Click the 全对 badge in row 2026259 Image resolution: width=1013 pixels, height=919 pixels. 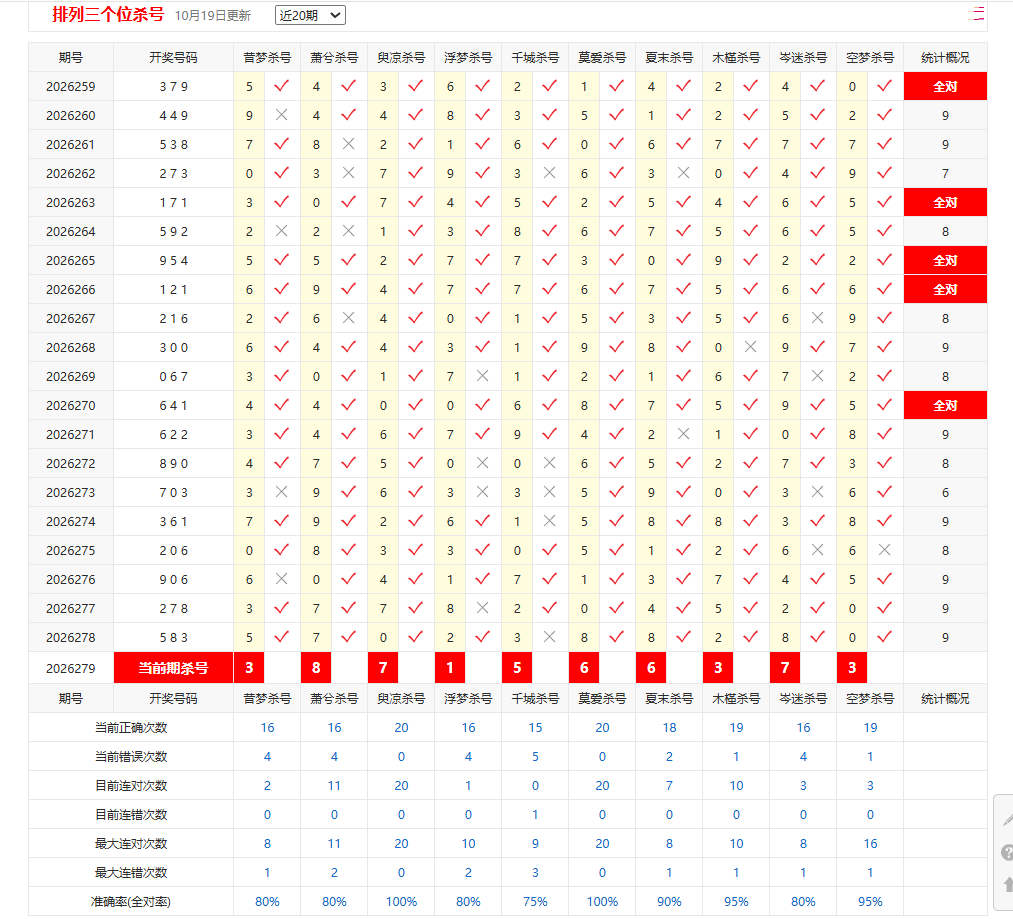945,87
